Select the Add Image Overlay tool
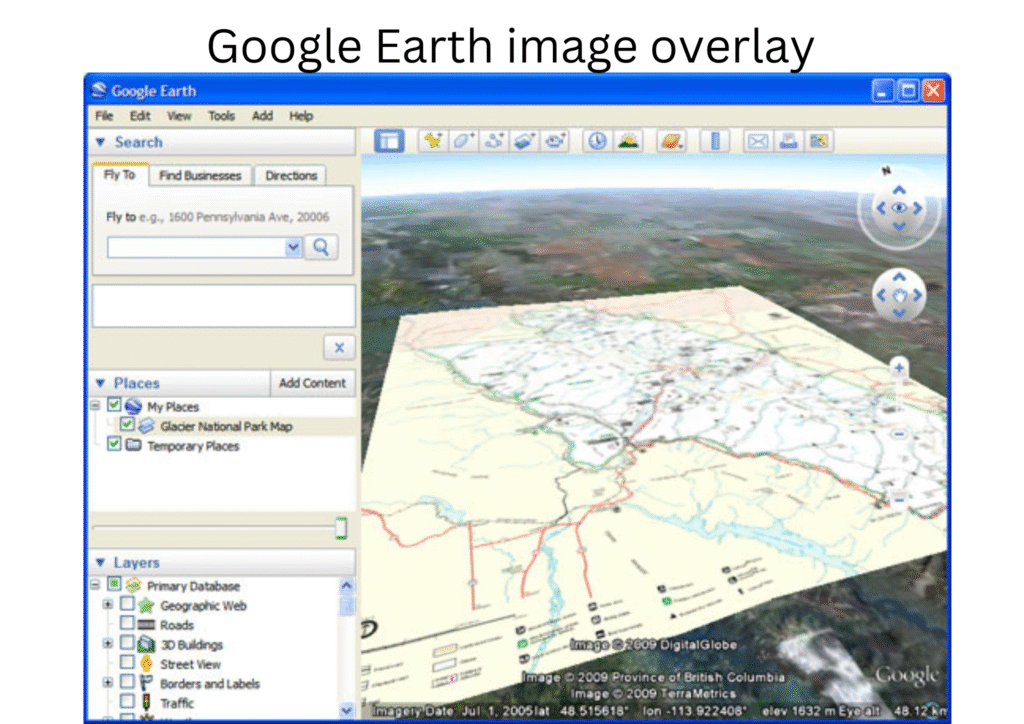 [x=524, y=141]
